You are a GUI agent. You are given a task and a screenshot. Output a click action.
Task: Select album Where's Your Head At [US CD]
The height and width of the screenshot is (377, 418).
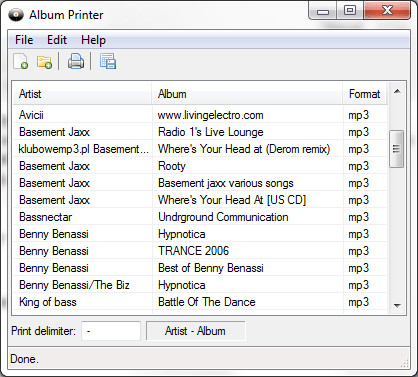click(x=232, y=200)
